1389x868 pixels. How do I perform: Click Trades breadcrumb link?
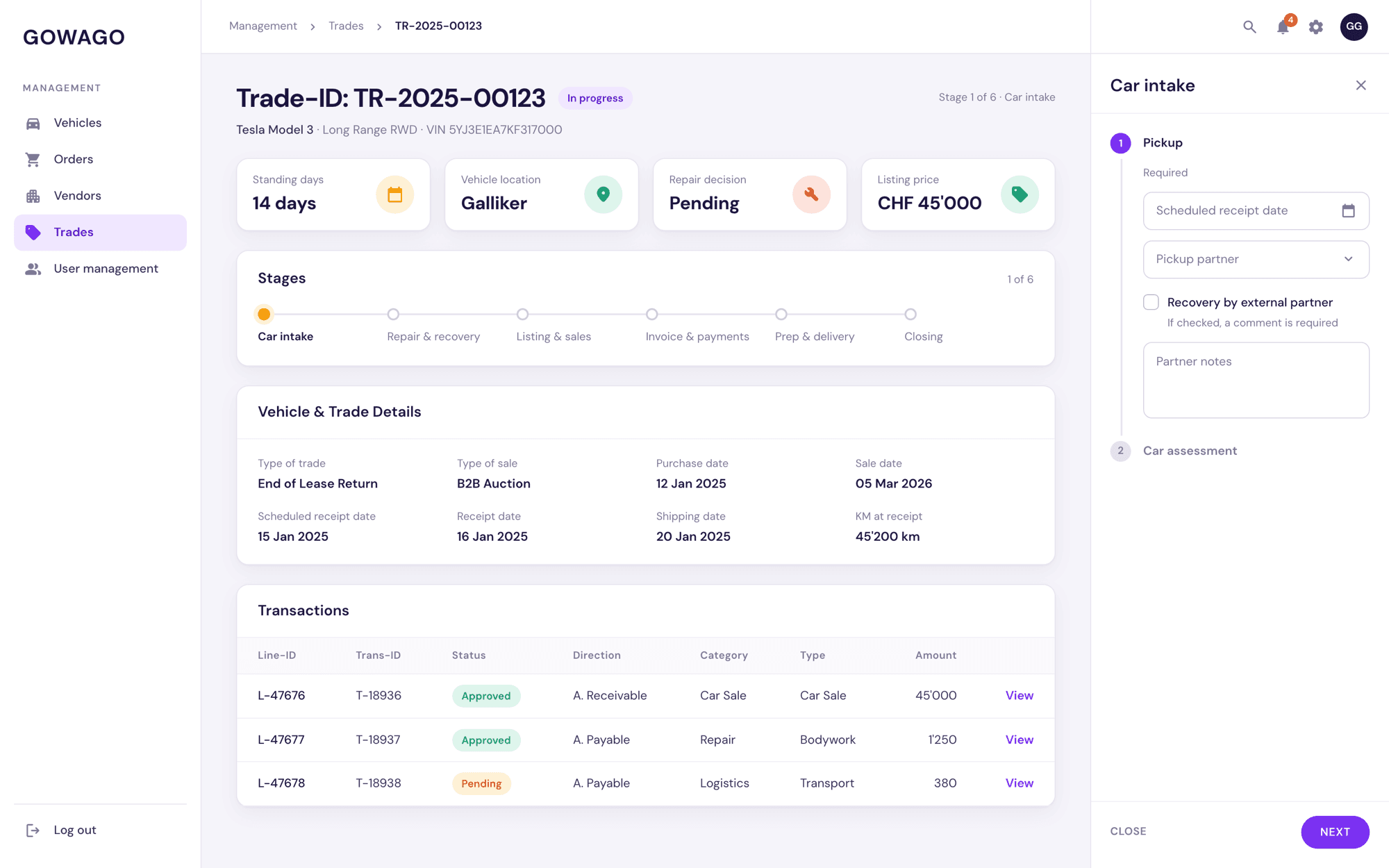pyautogui.click(x=346, y=26)
